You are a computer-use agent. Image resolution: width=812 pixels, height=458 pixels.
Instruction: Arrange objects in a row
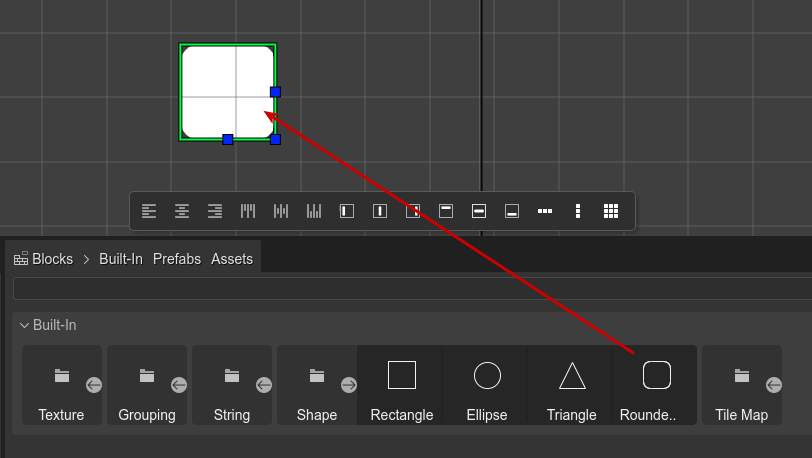(545, 211)
